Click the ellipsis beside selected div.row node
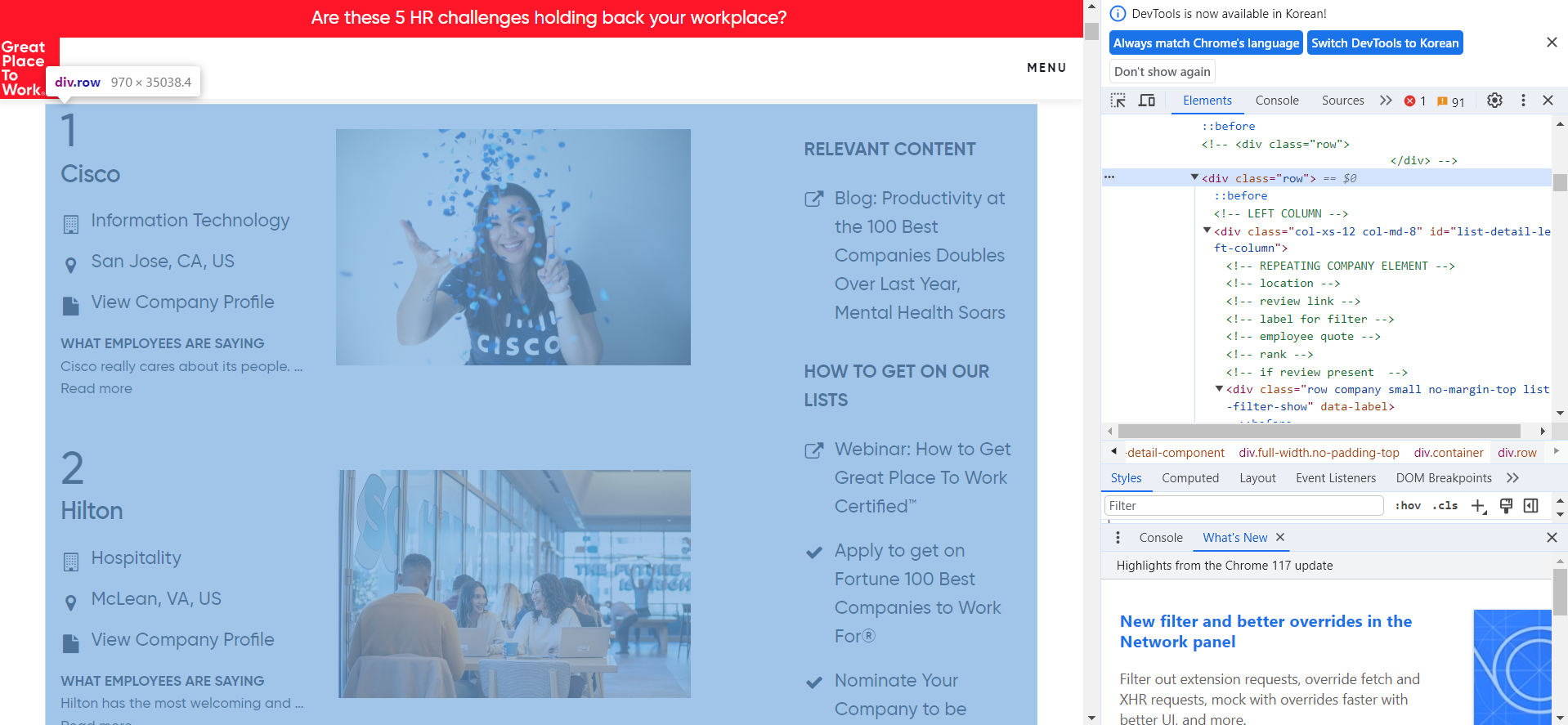The width and height of the screenshot is (1568, 725). coord(1109,177)
